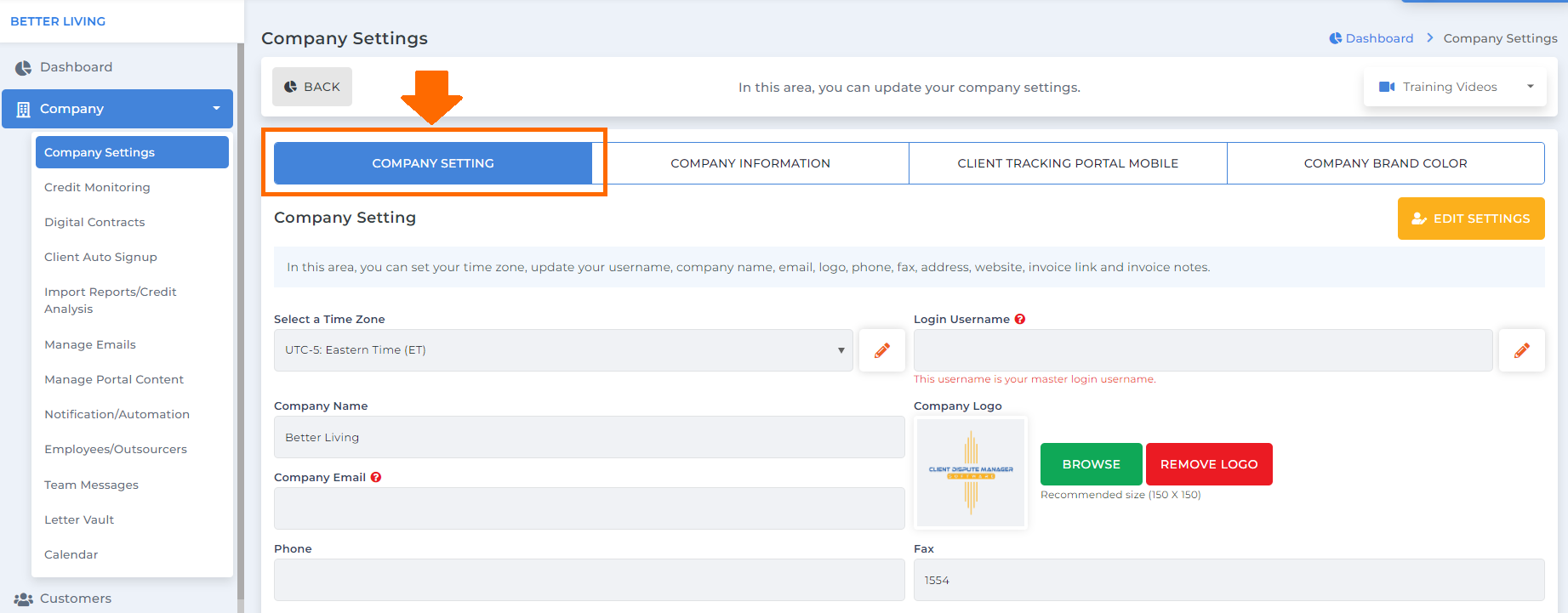Open the Training Videos dropdown arrow
Screen dimensions: 1568x613
[x=1530, y=87]
